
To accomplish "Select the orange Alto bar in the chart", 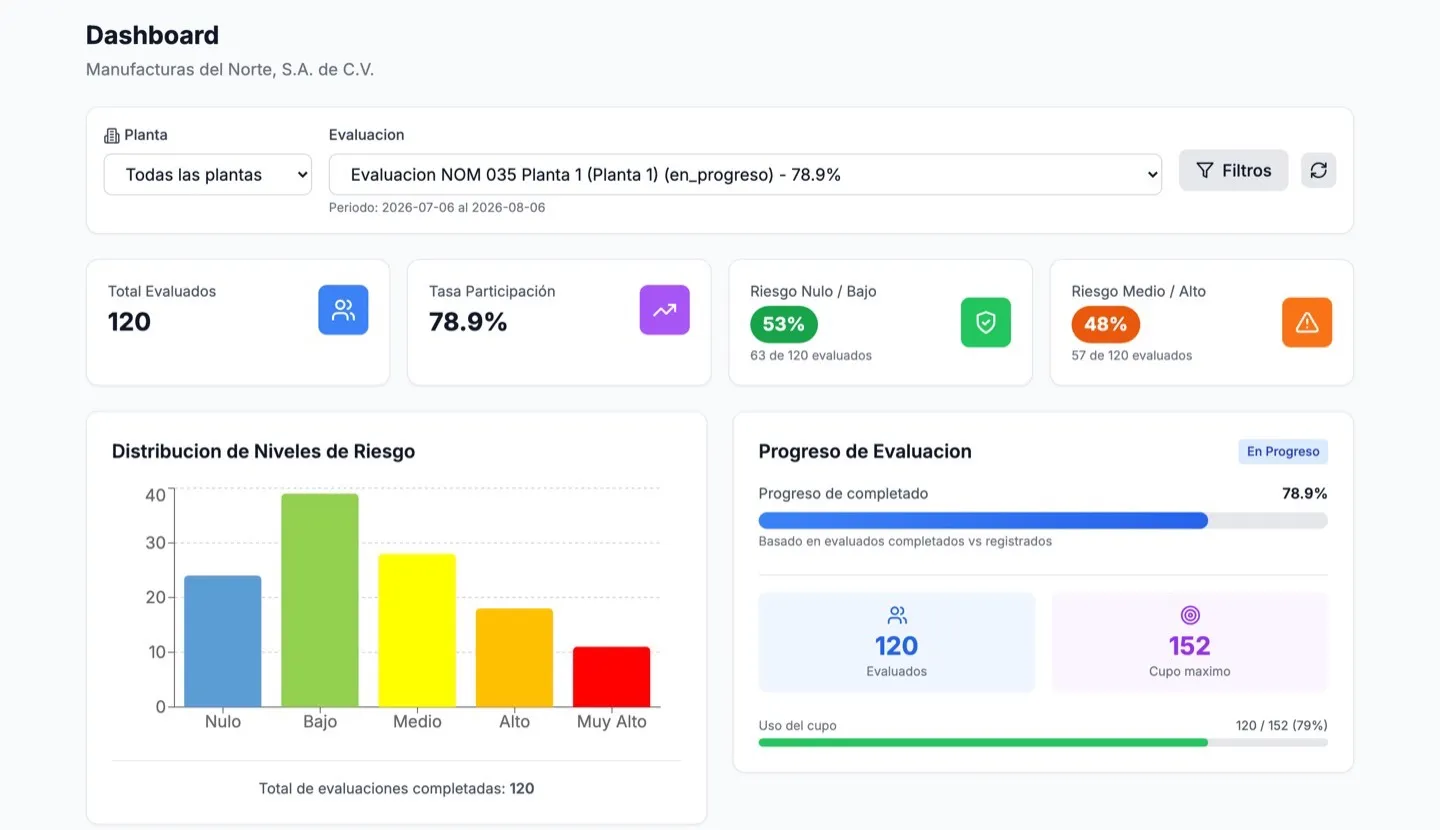I will [x=514, y=657].
